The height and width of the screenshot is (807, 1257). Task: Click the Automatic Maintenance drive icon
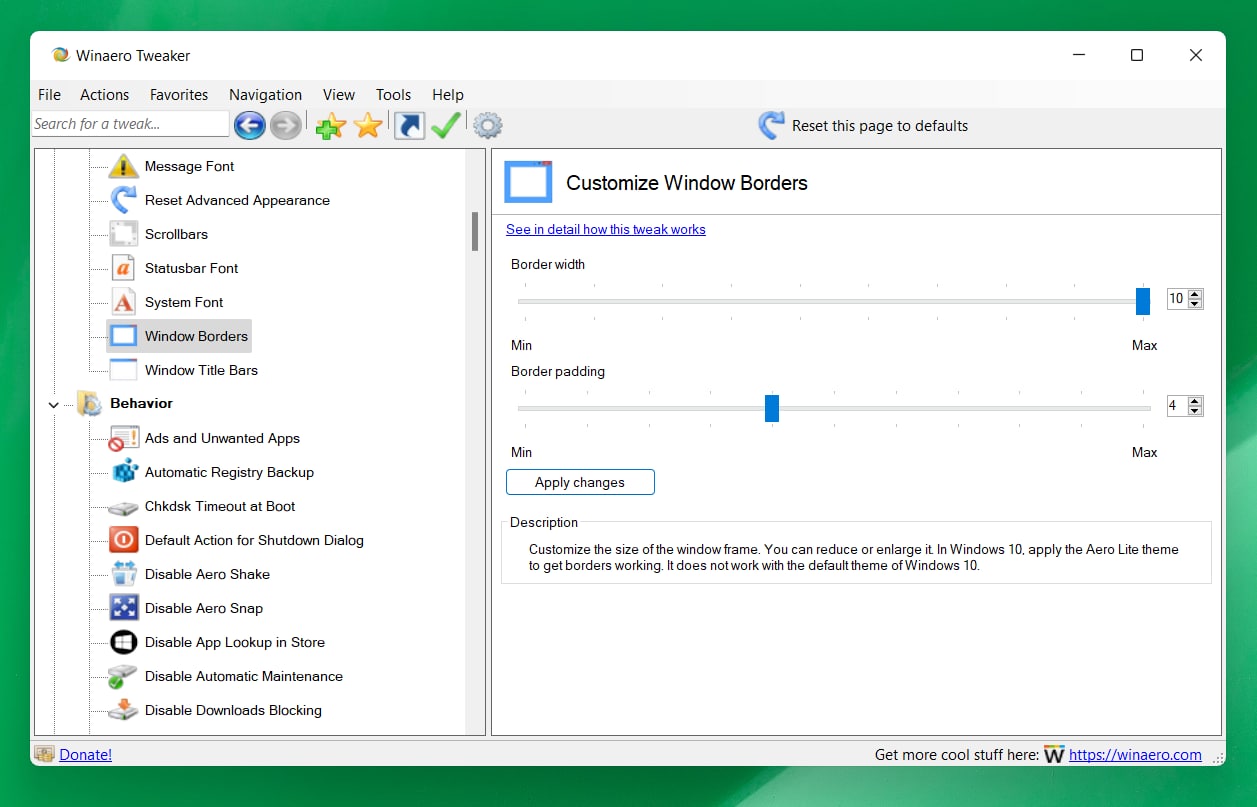[x=123, y=676]
